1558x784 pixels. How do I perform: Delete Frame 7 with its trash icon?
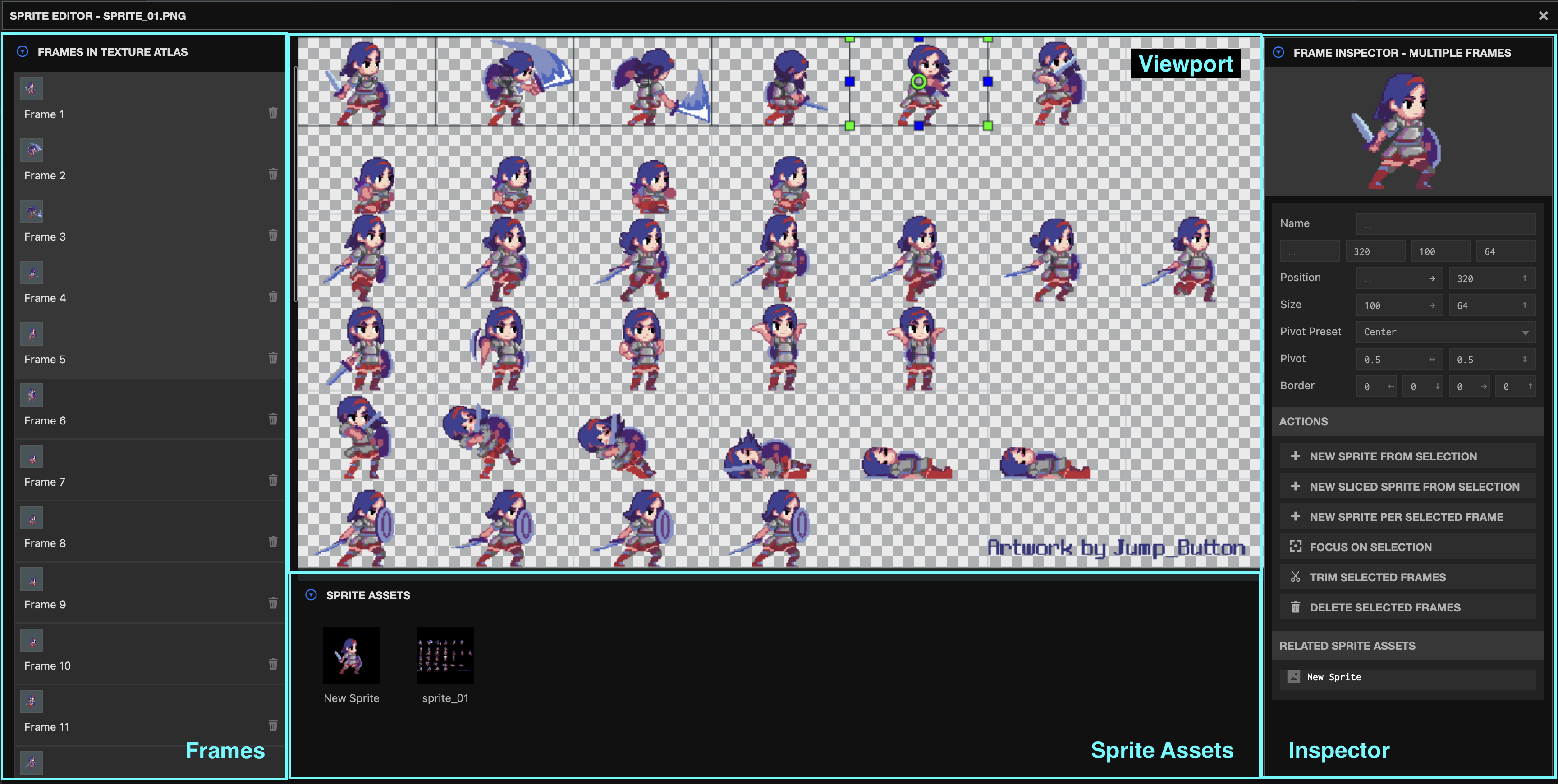pyautogui.click(x=273, y=481)
